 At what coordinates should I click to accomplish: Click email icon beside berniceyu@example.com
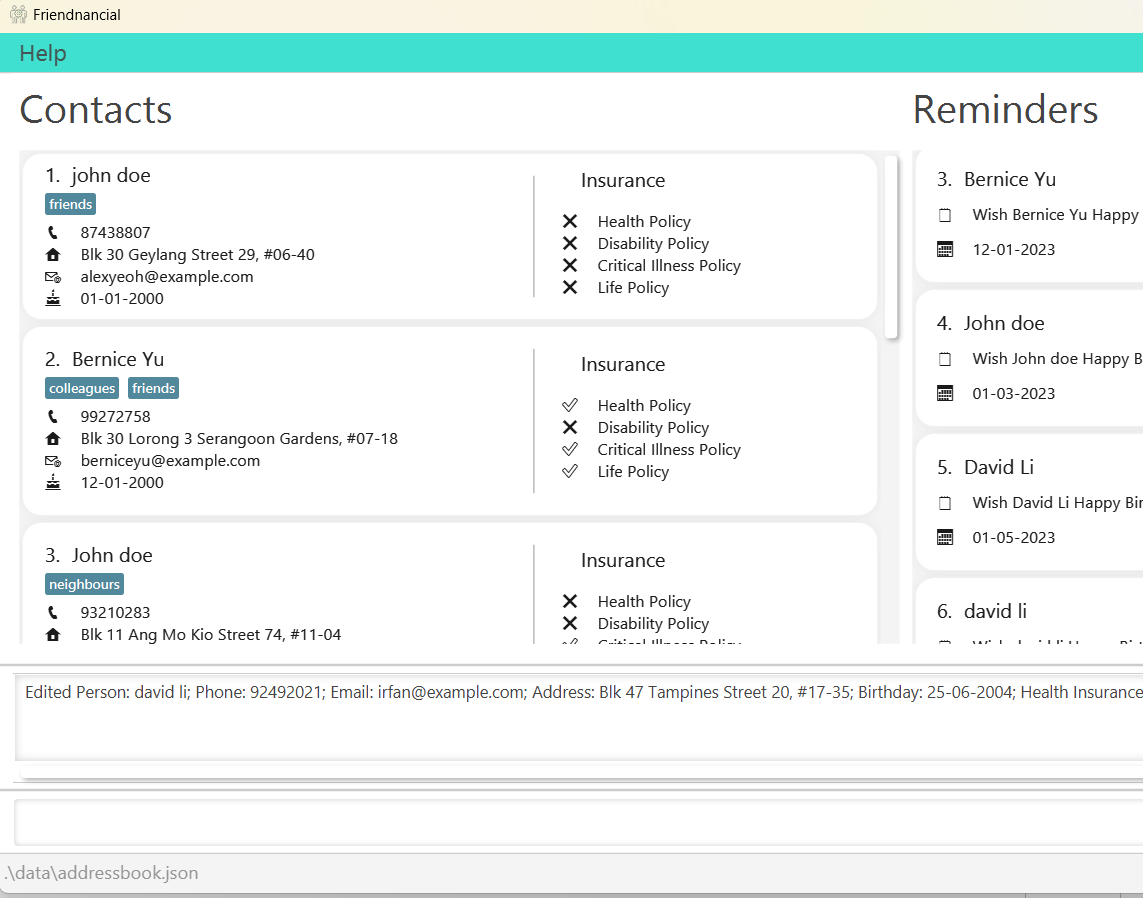pos(52,461)
